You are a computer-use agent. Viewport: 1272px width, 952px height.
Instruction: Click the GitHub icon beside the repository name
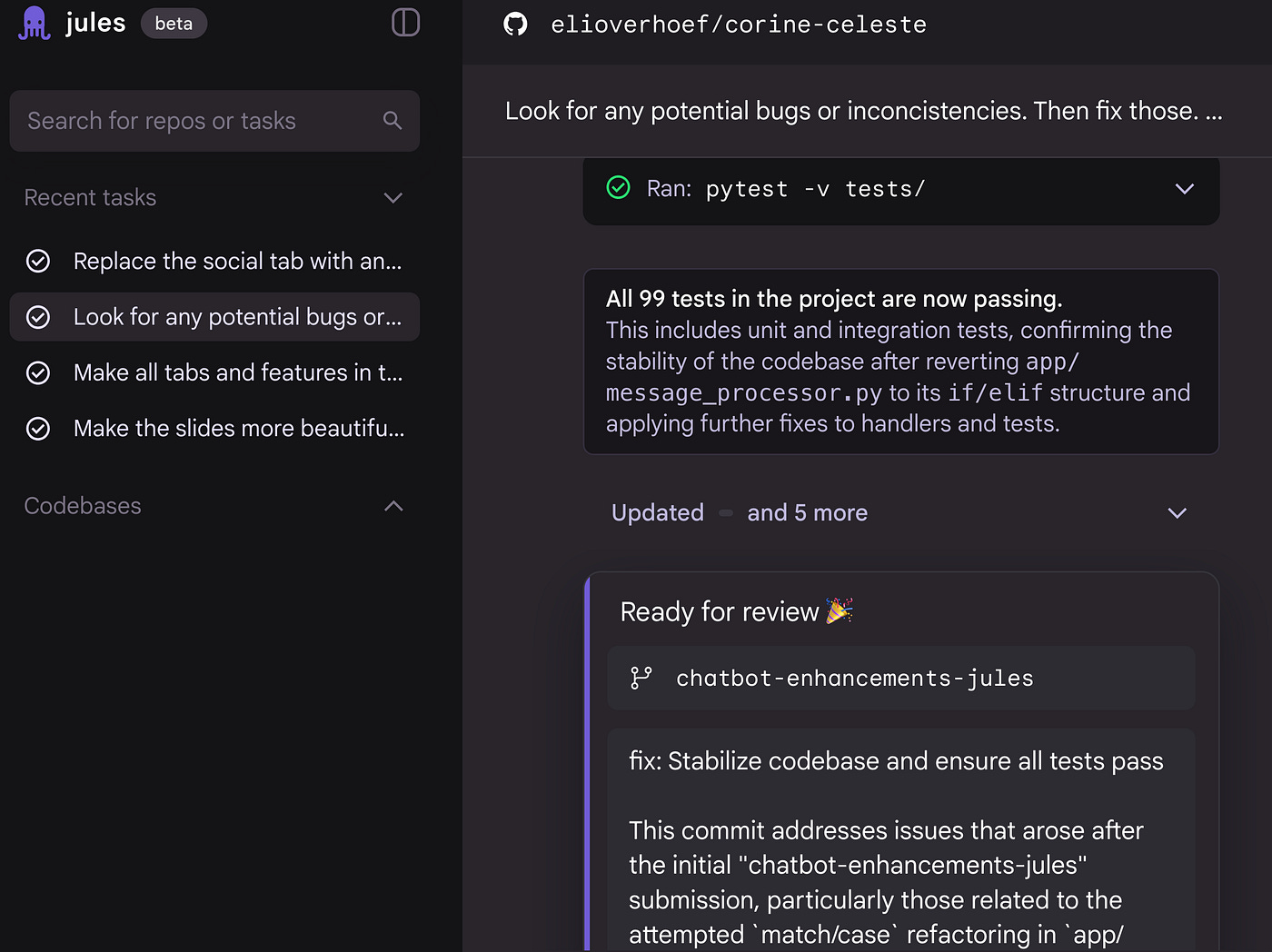tap(515, 24)
